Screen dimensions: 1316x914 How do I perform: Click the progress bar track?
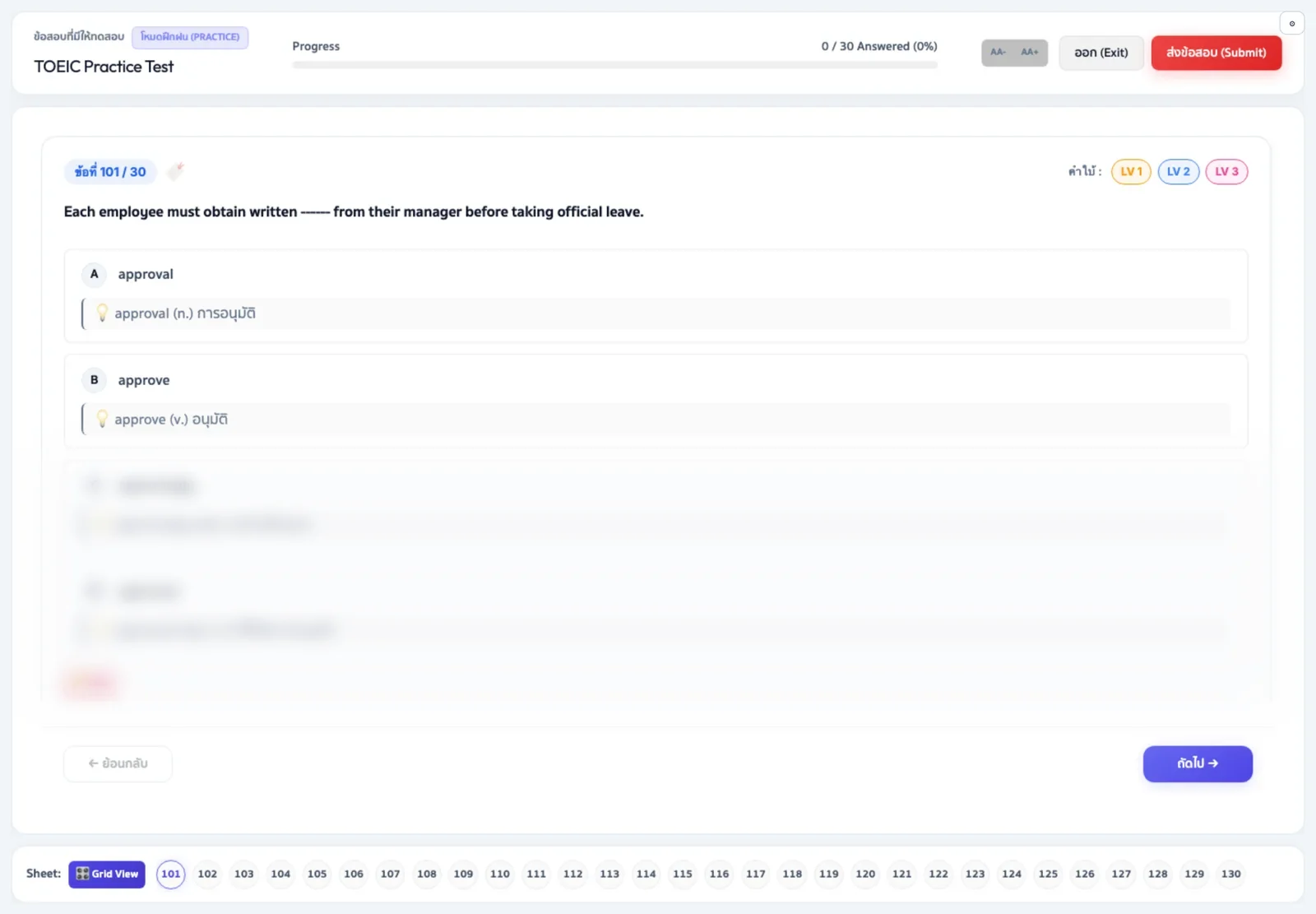[614, 64]
